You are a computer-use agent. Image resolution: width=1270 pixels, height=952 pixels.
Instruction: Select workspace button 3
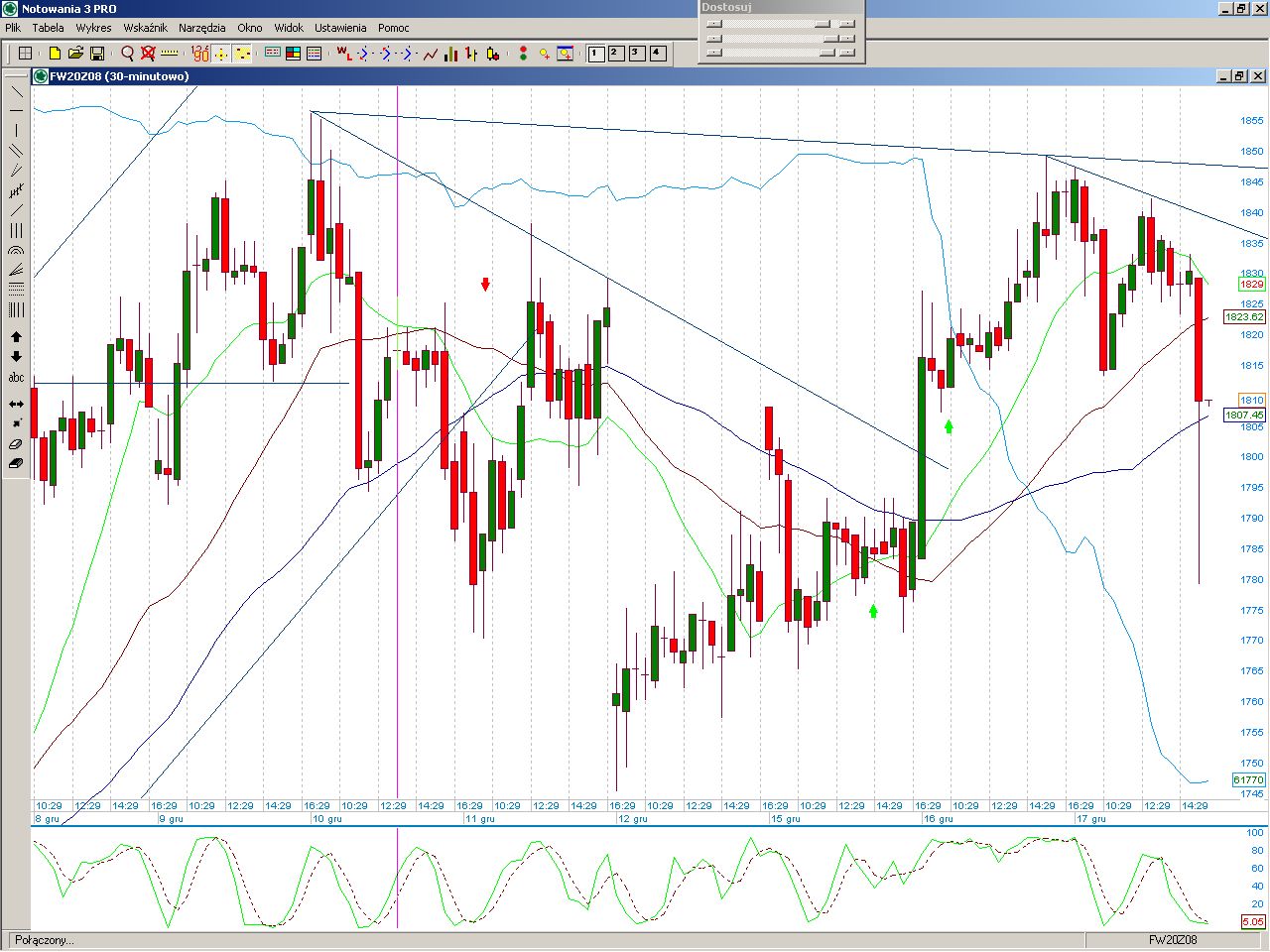click(637, 54)
